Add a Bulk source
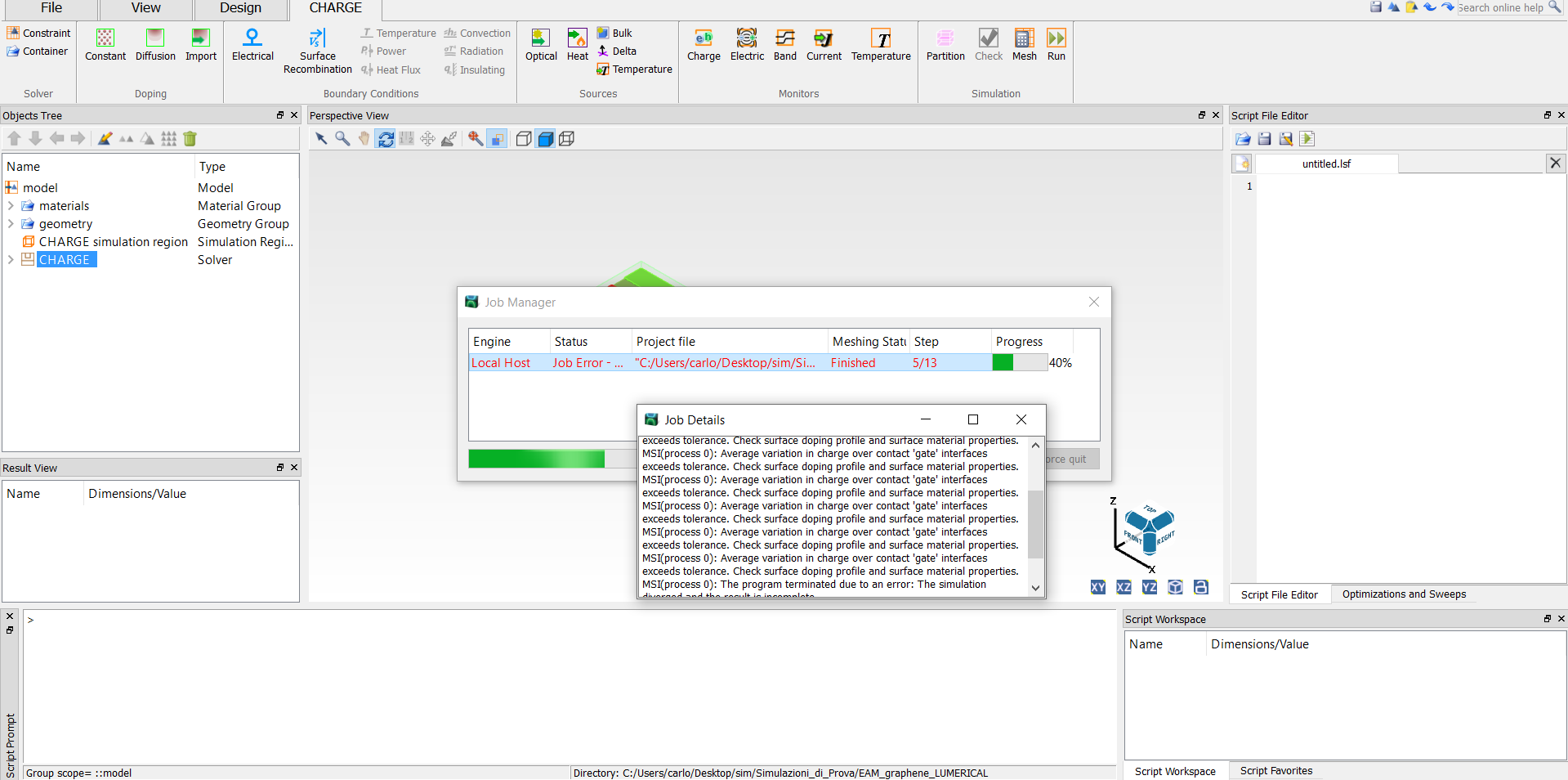This screenshot has height=780, width=1568. (x=614, y=34)
